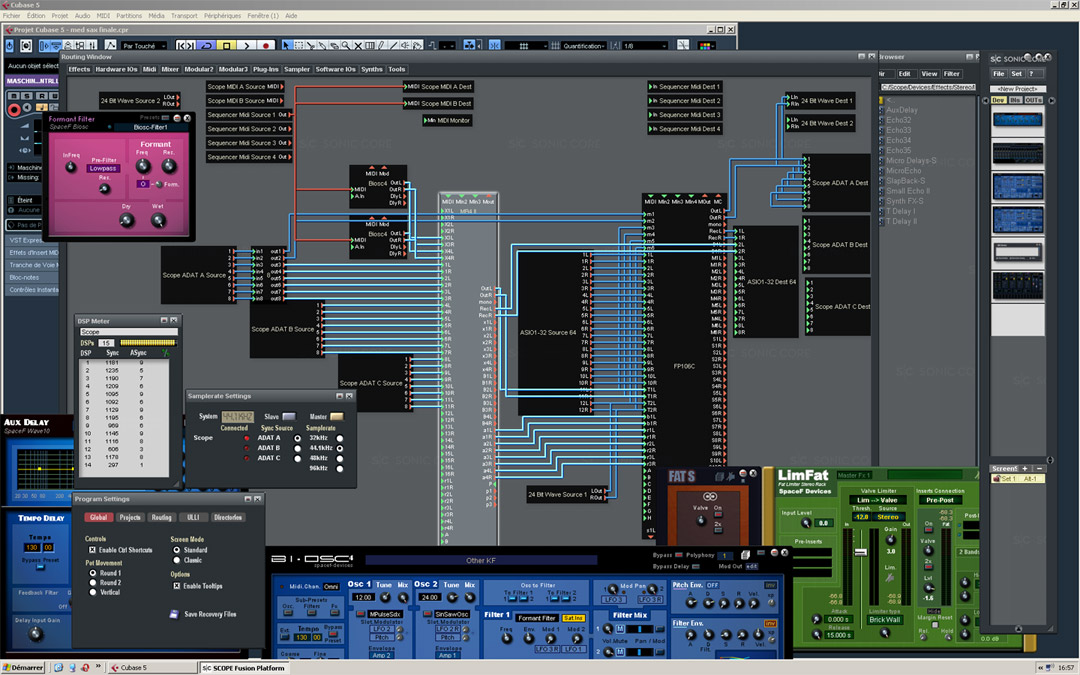Viewport: 1080px width, 675px height.
Task: Select the Draw pencil tool
Action: point(382,46)
